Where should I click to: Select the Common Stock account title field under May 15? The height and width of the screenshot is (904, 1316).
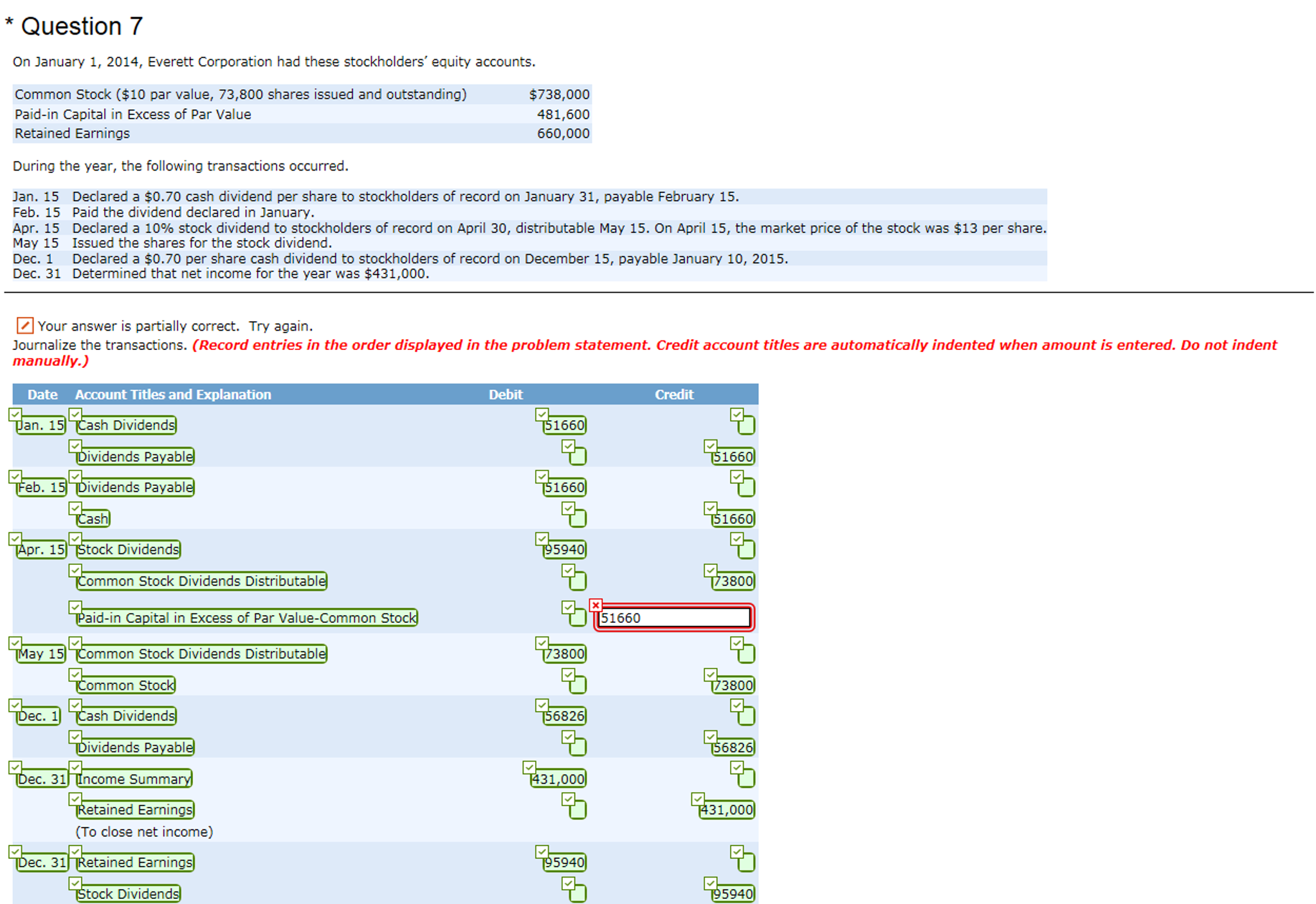(x=124, y=685)
